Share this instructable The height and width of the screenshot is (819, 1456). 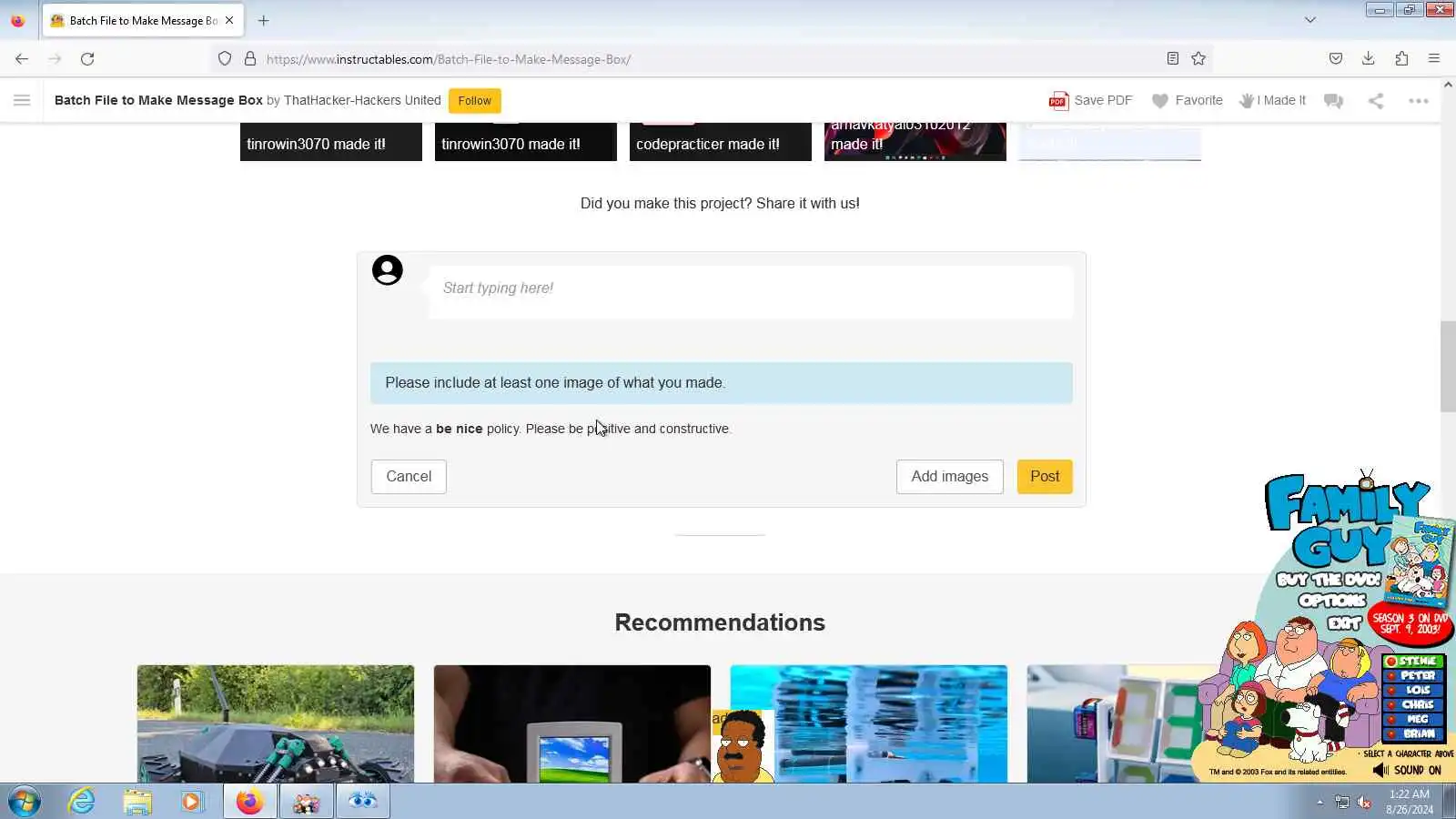[x=1376, y=101]
